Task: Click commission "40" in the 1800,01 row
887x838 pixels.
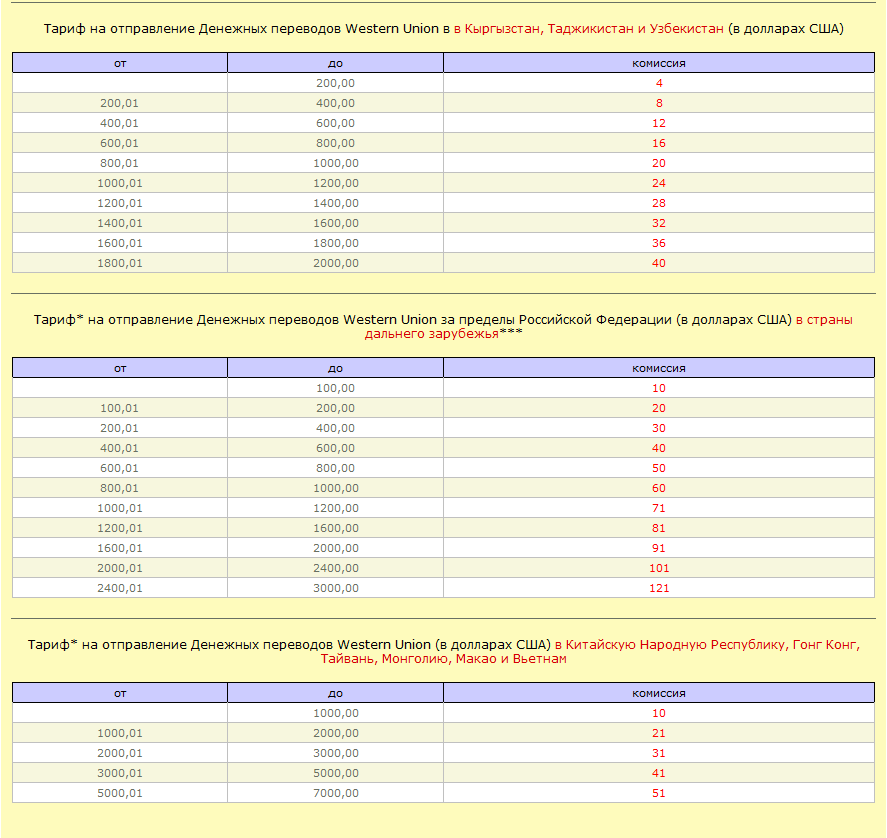Action: point(659,263)
